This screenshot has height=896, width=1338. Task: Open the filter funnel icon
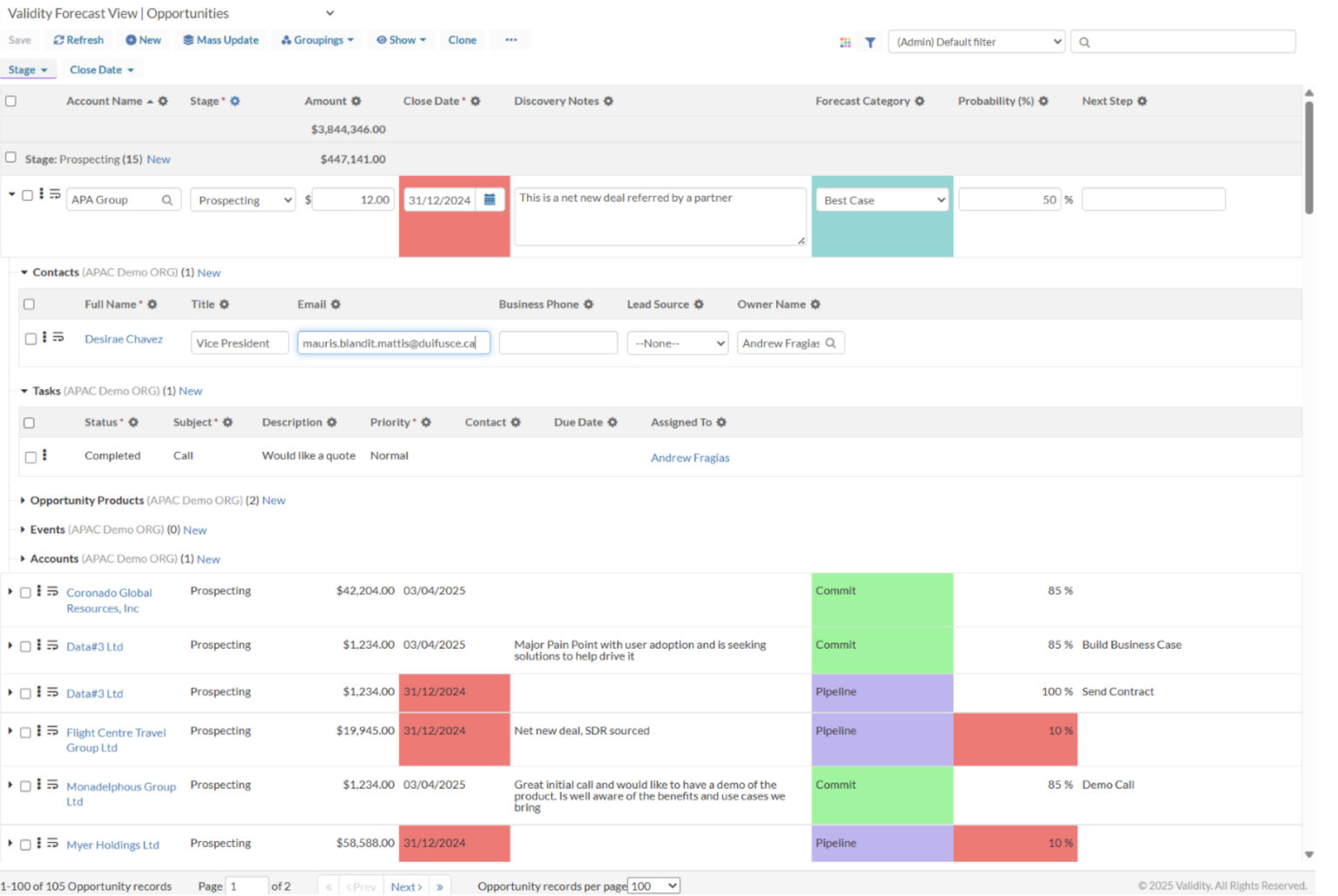tap(870, 41)
